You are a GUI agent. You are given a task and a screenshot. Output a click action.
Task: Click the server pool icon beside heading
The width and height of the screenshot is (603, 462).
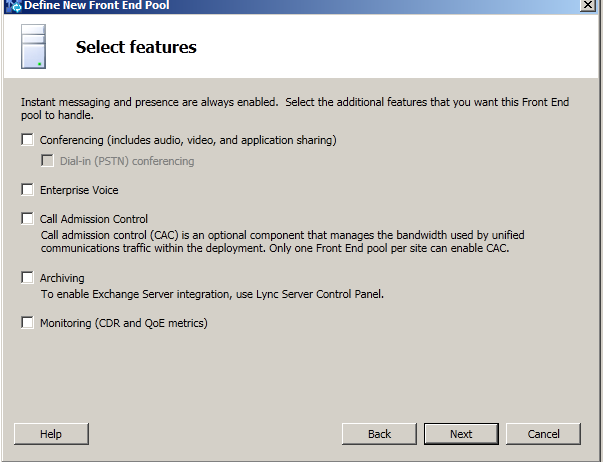coord(33,47)
